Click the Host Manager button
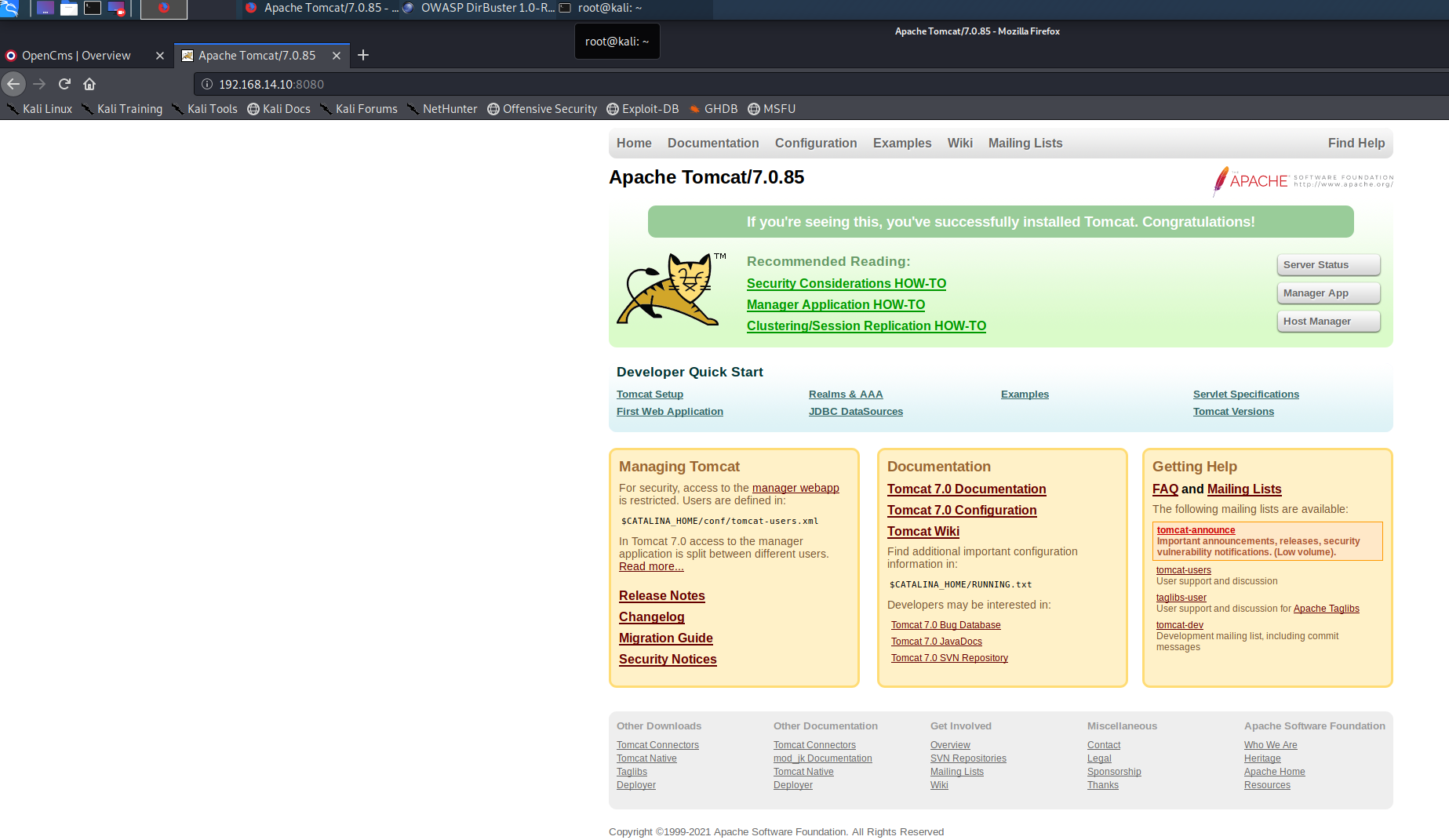 [1328, 322]
